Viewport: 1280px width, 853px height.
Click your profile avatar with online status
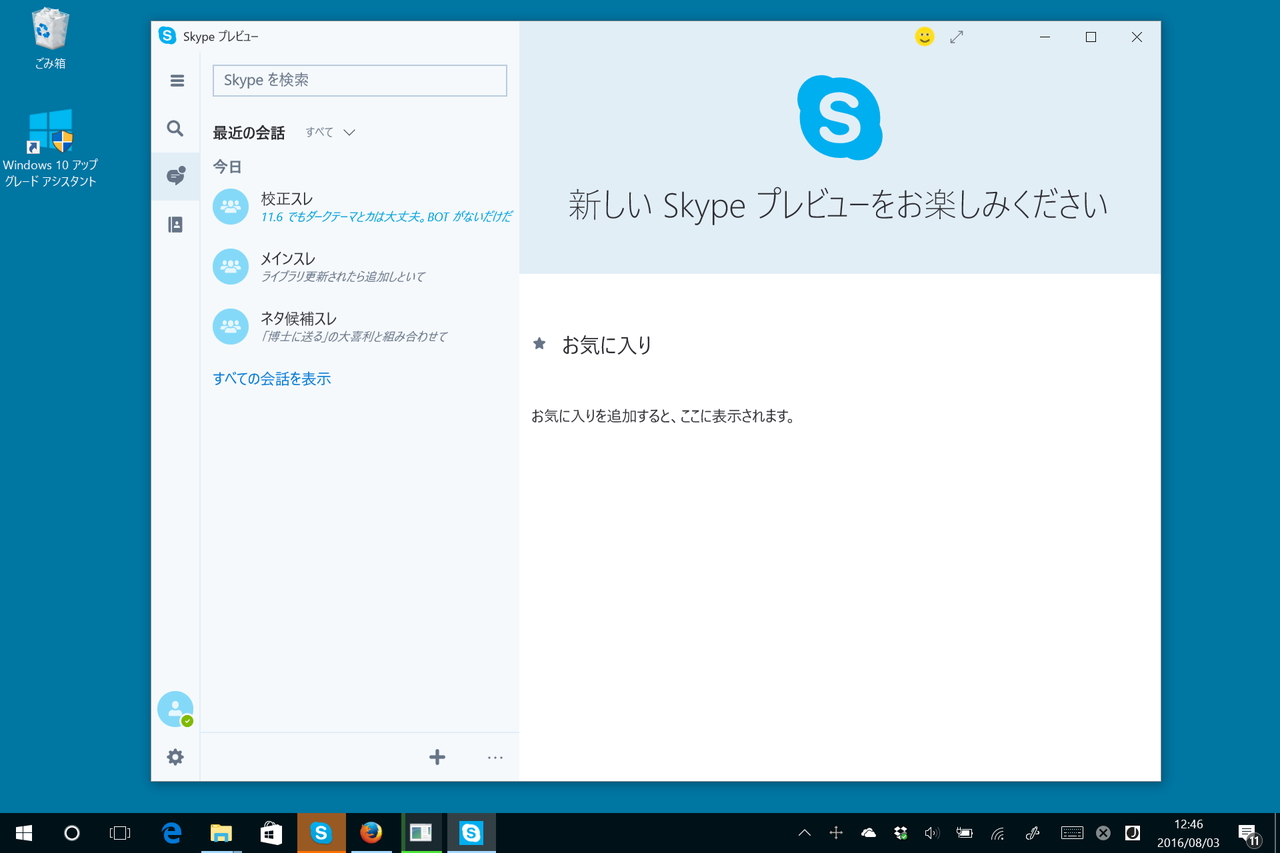click(175, 708)
